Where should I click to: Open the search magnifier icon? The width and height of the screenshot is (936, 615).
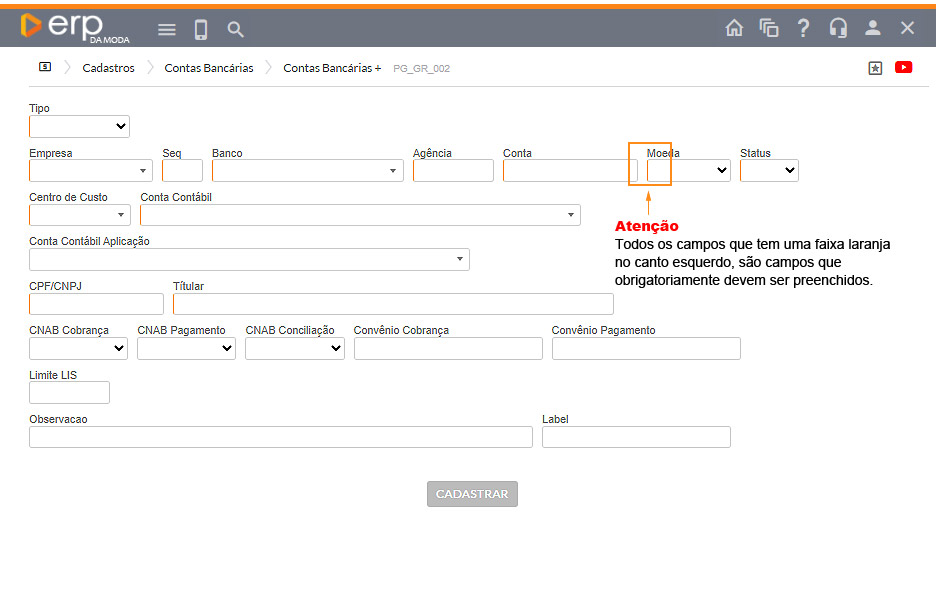click(x=236, y=30)
